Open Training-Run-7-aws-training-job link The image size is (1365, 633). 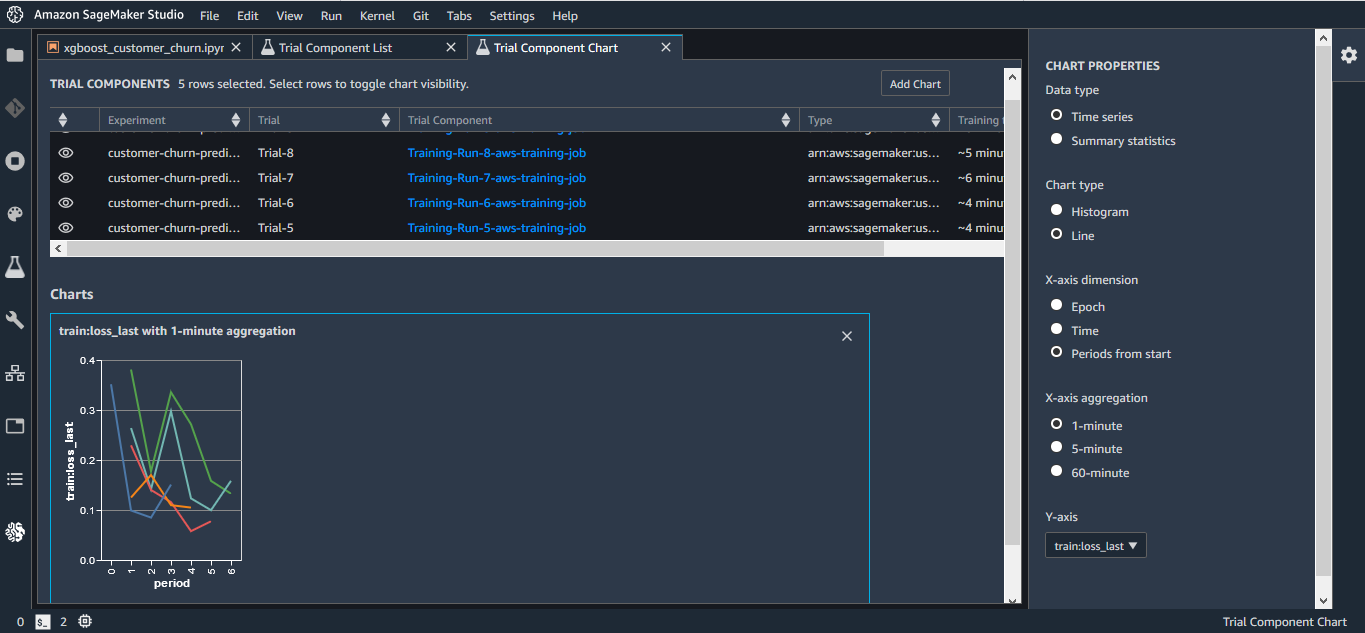(497, 178)
